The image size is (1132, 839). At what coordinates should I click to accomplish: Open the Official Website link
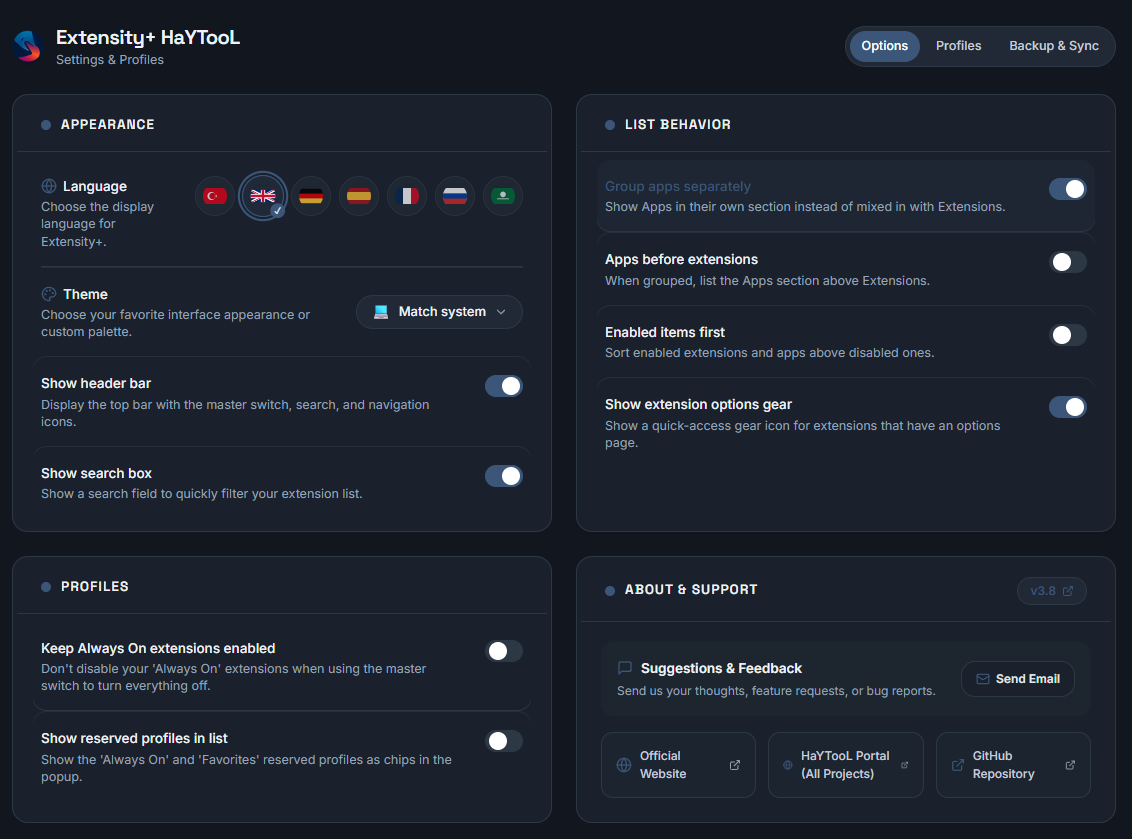pos(678,765)
